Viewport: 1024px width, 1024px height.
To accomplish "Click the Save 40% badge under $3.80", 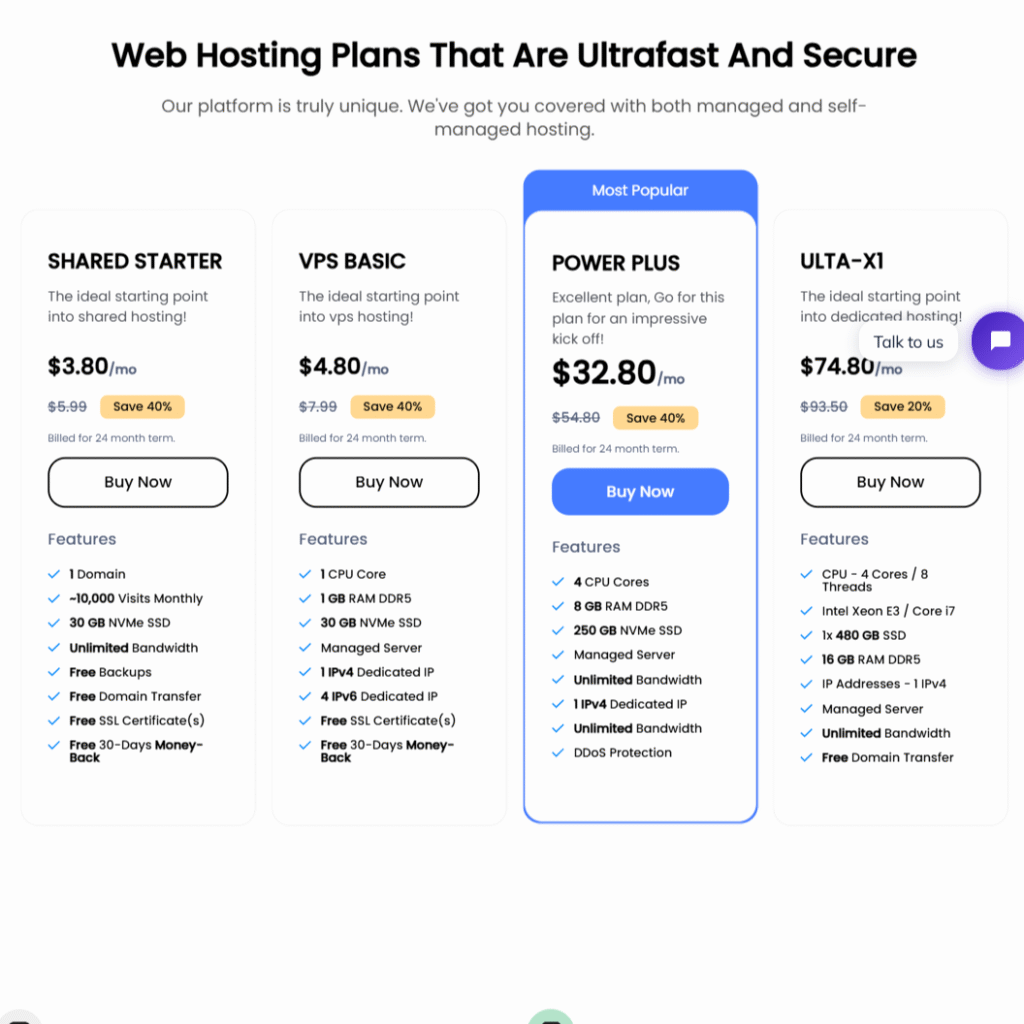I will click(x=142, y=406).
